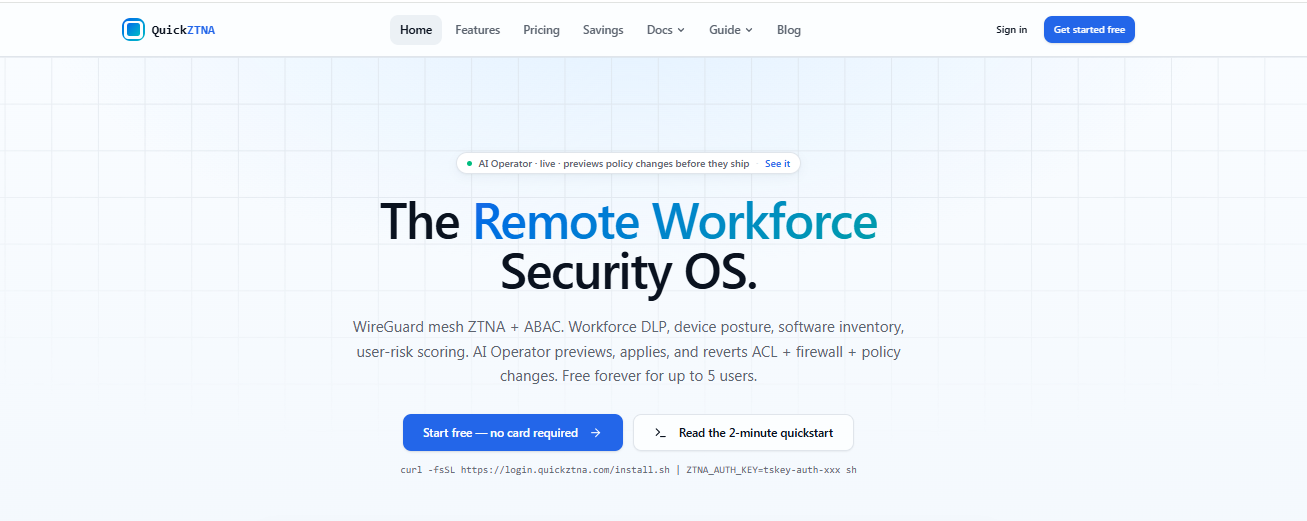Open the Features page
The image size is (1307, 521).
point(478,30)
